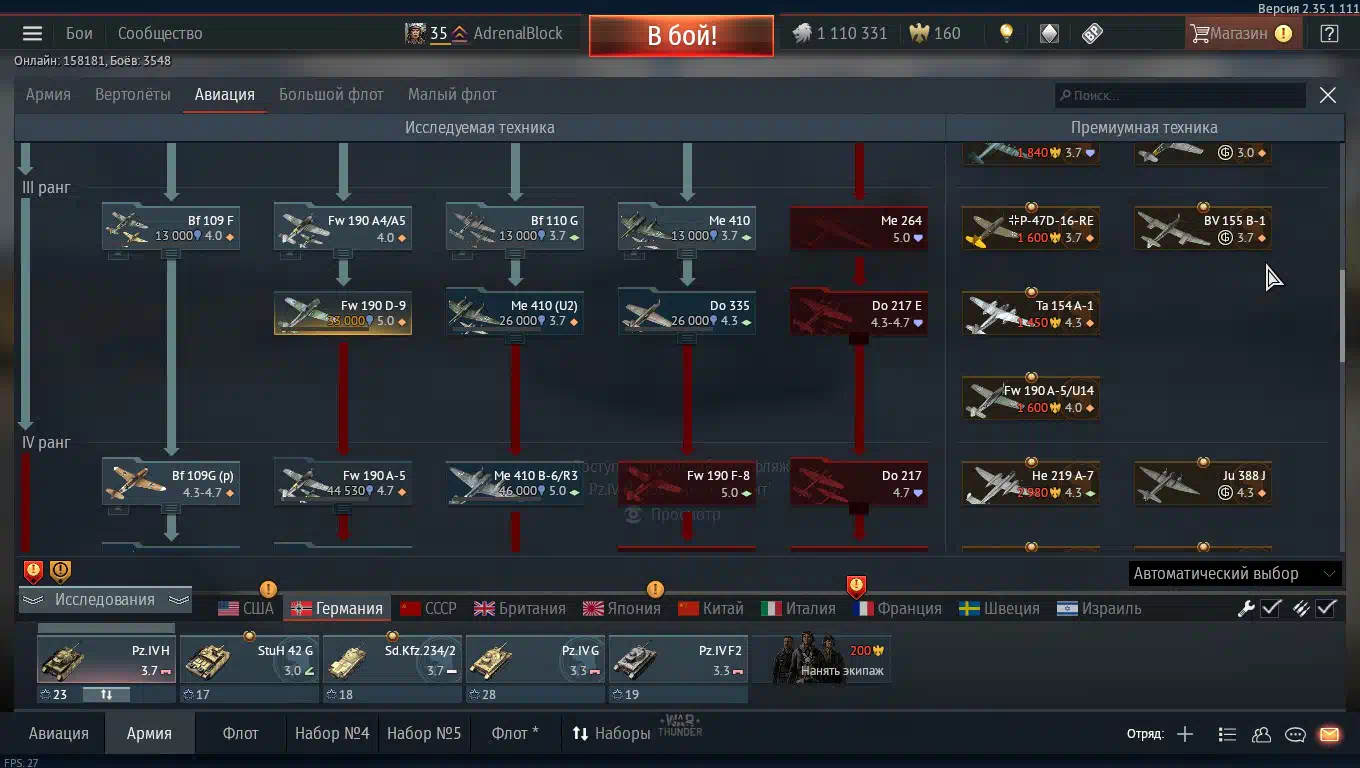Select the Авиация preset at bottom
Image resolution: width=1360 pixels, height=768 pixels.
pyautogui.click(x=59, y=733)
